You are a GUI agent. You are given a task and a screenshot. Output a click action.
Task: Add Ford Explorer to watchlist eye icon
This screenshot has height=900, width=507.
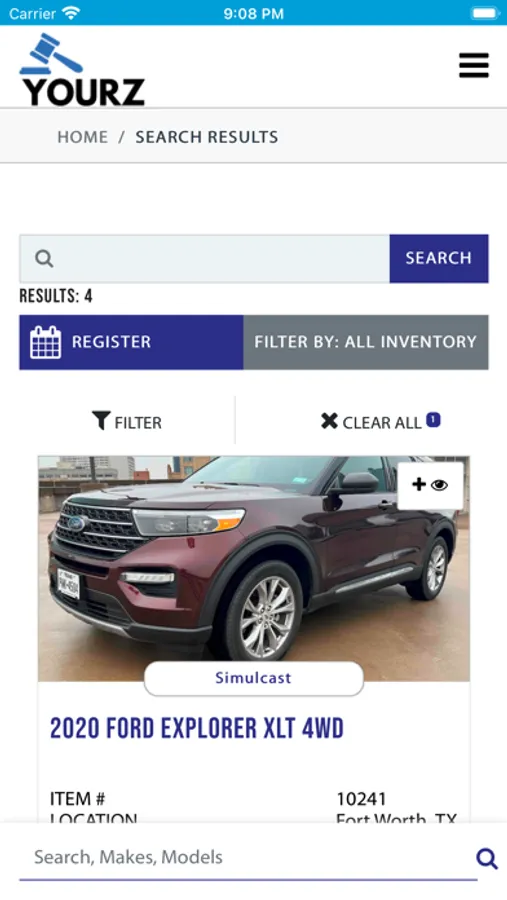[x=430, y=485]
